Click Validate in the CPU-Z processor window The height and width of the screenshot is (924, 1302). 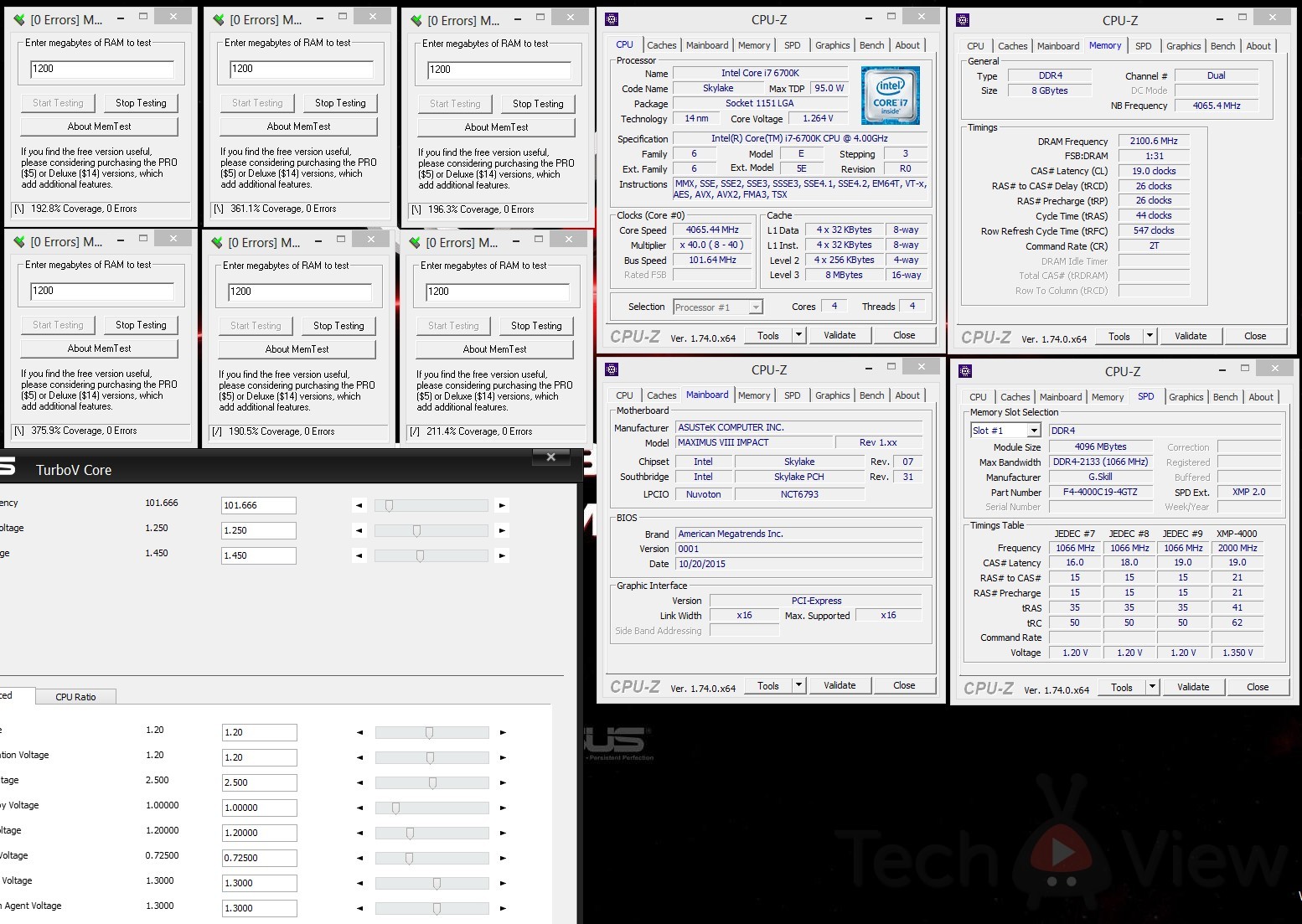(840, 335)
